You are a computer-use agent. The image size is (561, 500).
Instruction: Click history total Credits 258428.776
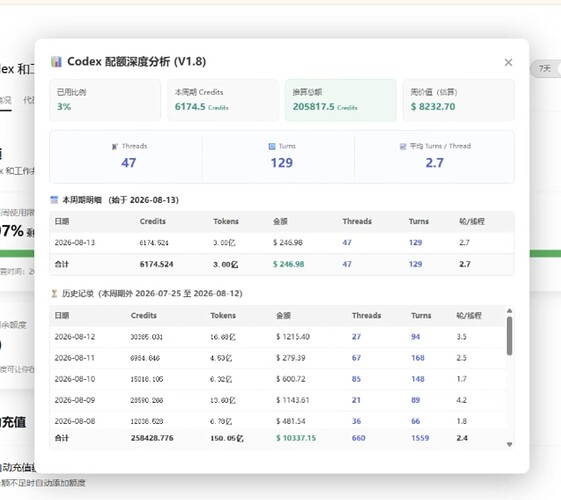pyautogui.click(x=152, y=438)
